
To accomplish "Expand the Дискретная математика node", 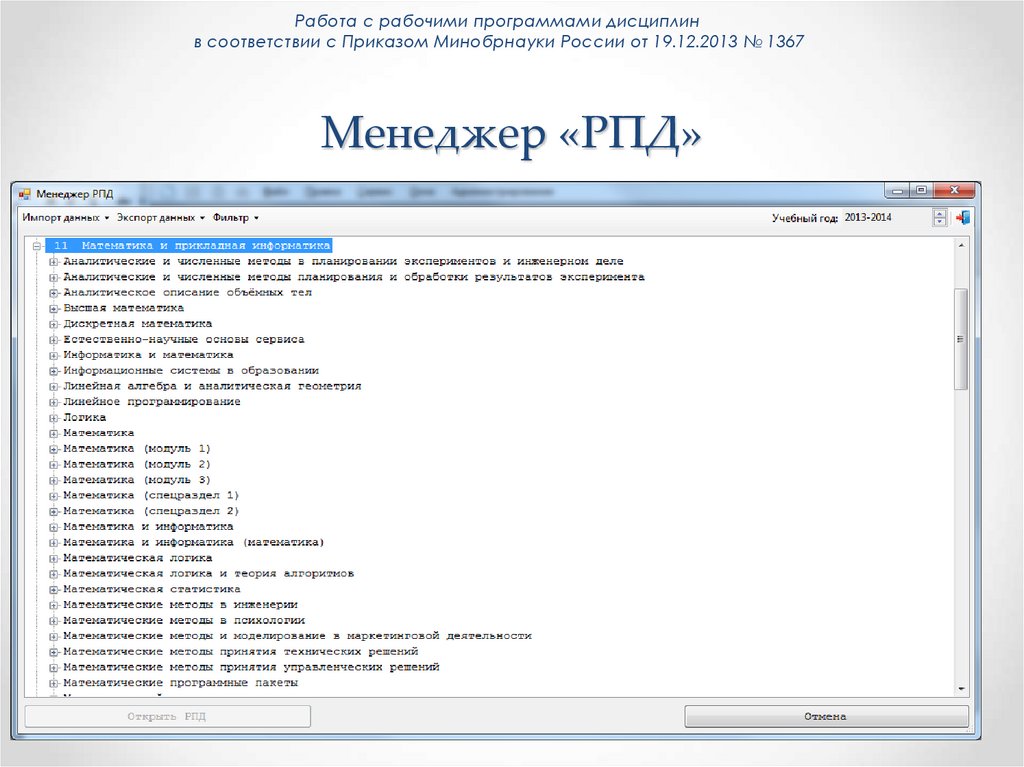I will pos(52,324).
